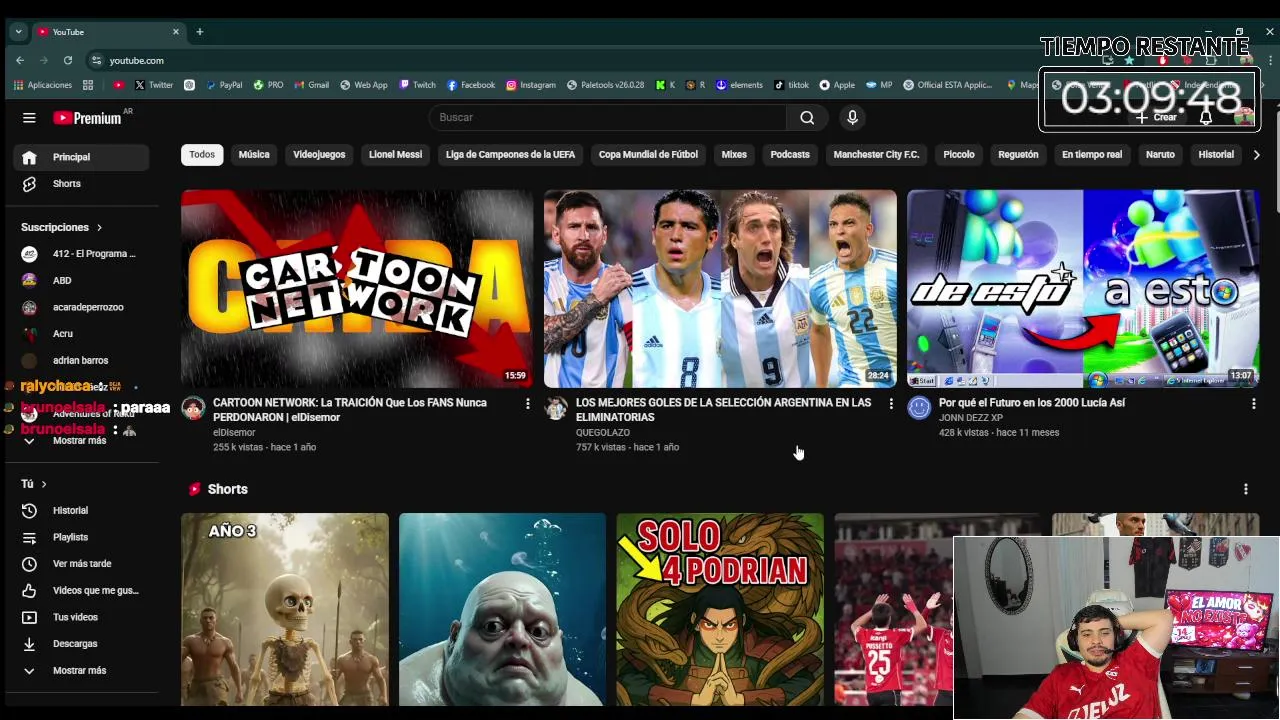Click JONN DEZZ XP channel avatar
The image size is (1280, 720).
[919, 408]
